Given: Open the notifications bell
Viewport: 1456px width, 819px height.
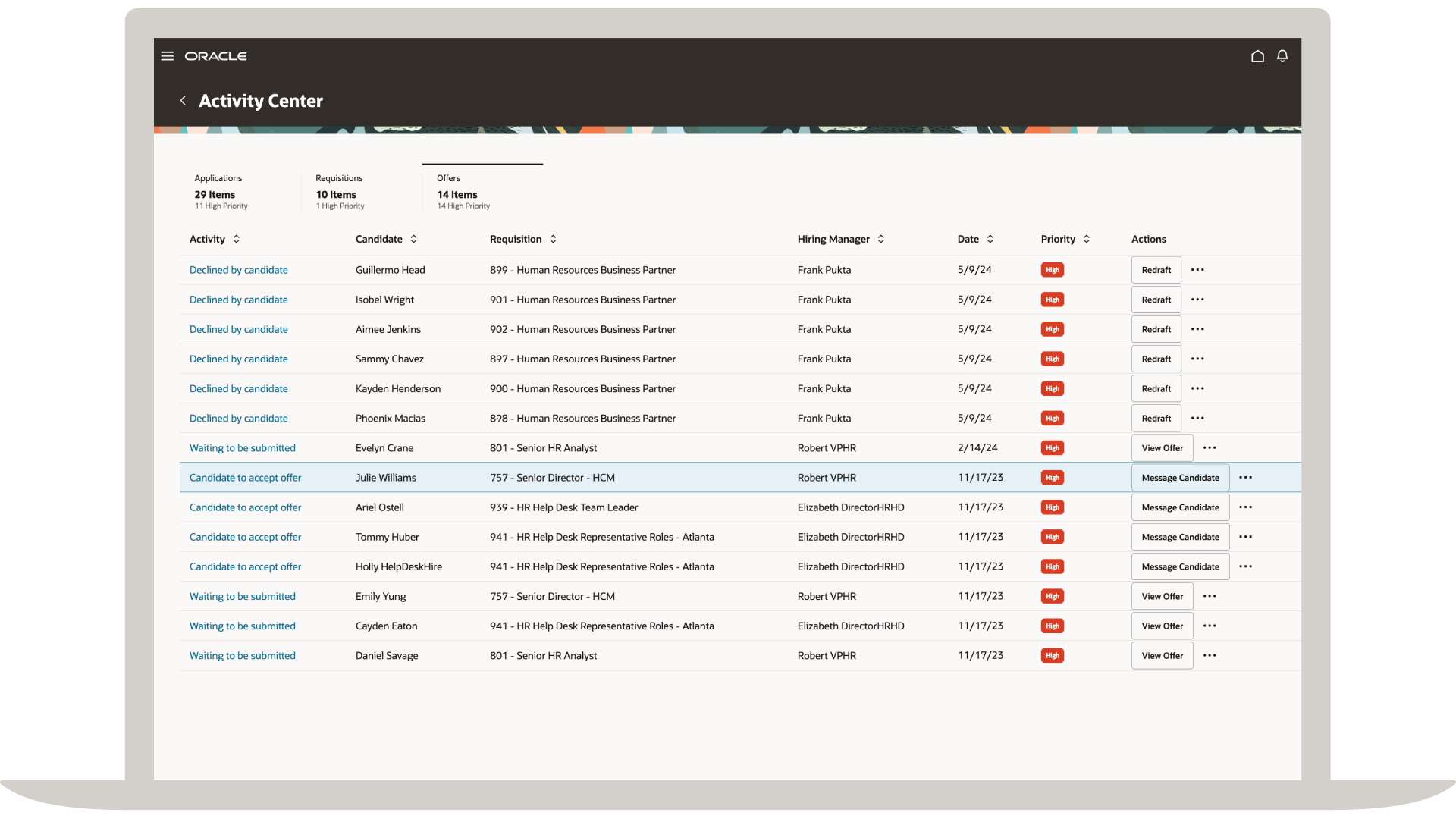Looking at the screenshot, I should coord(1282,56).
